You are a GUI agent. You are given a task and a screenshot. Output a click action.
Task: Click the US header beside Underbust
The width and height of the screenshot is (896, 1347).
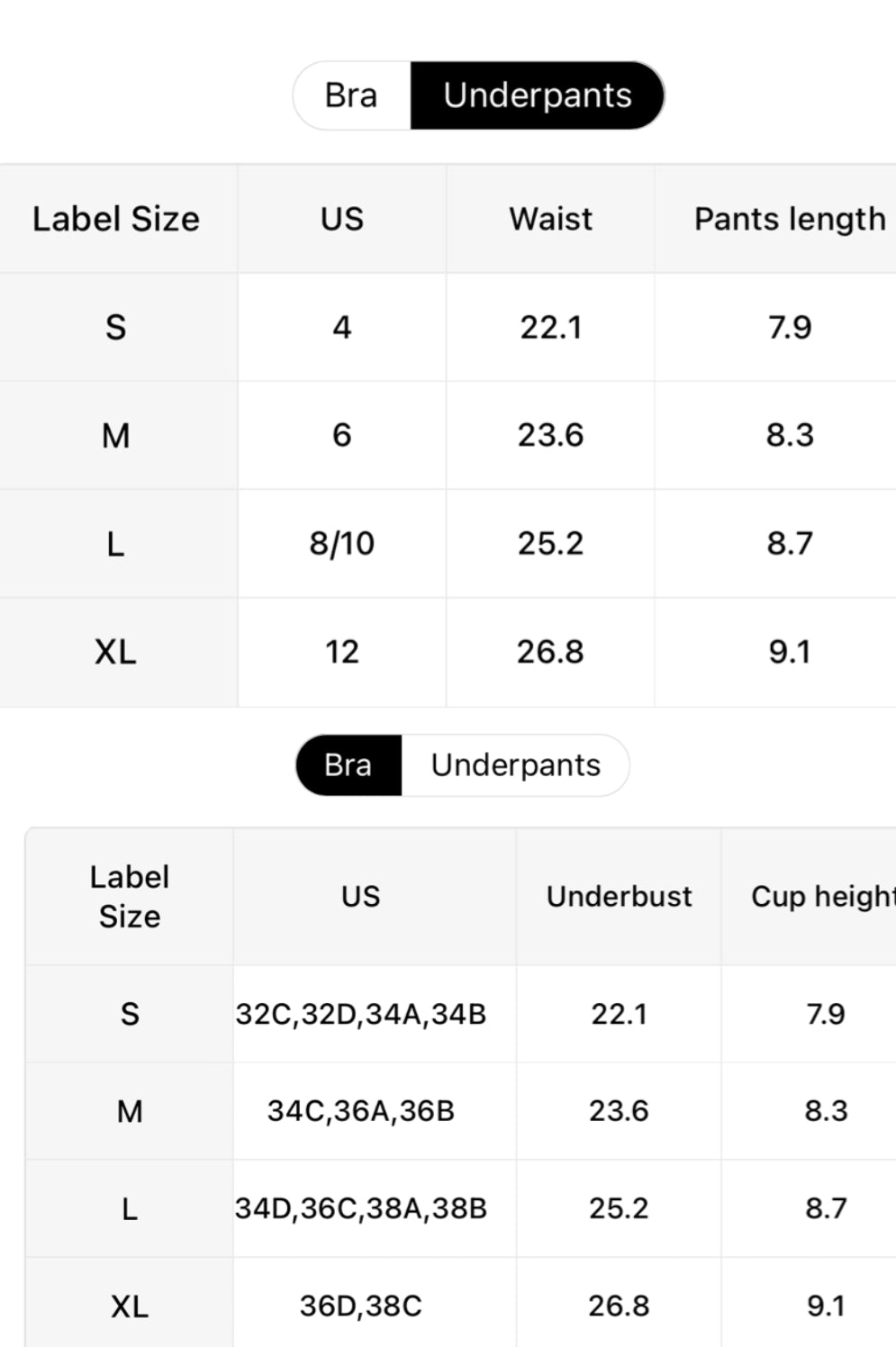361,897
